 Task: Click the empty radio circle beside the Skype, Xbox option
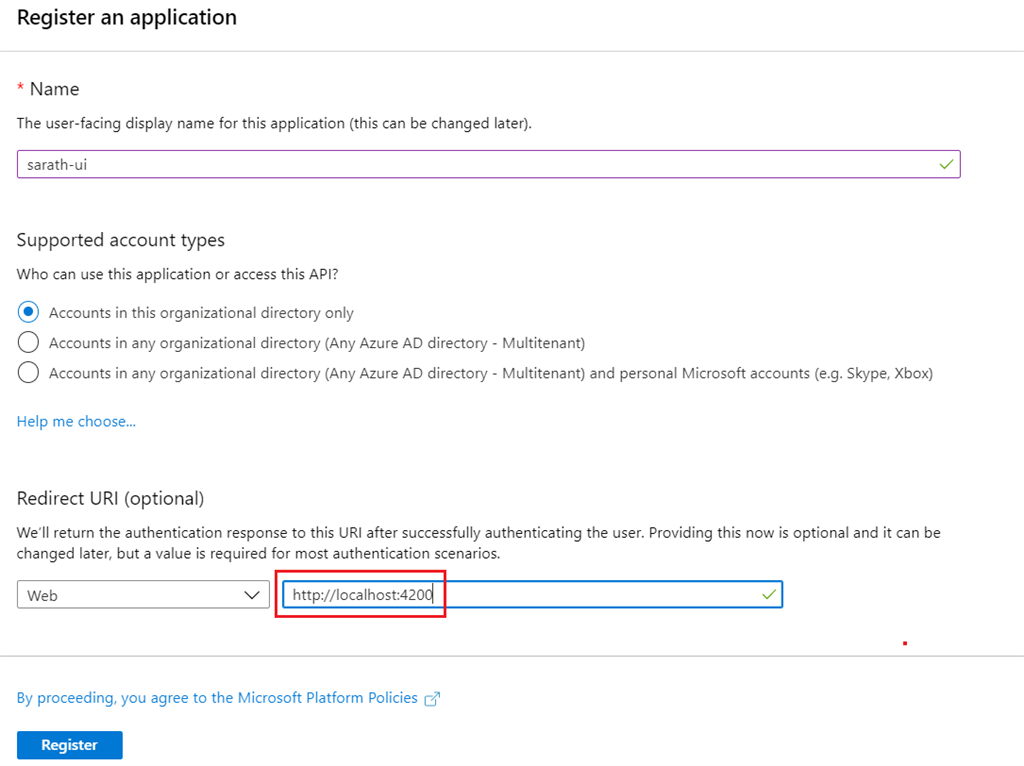tap(27, 372)
